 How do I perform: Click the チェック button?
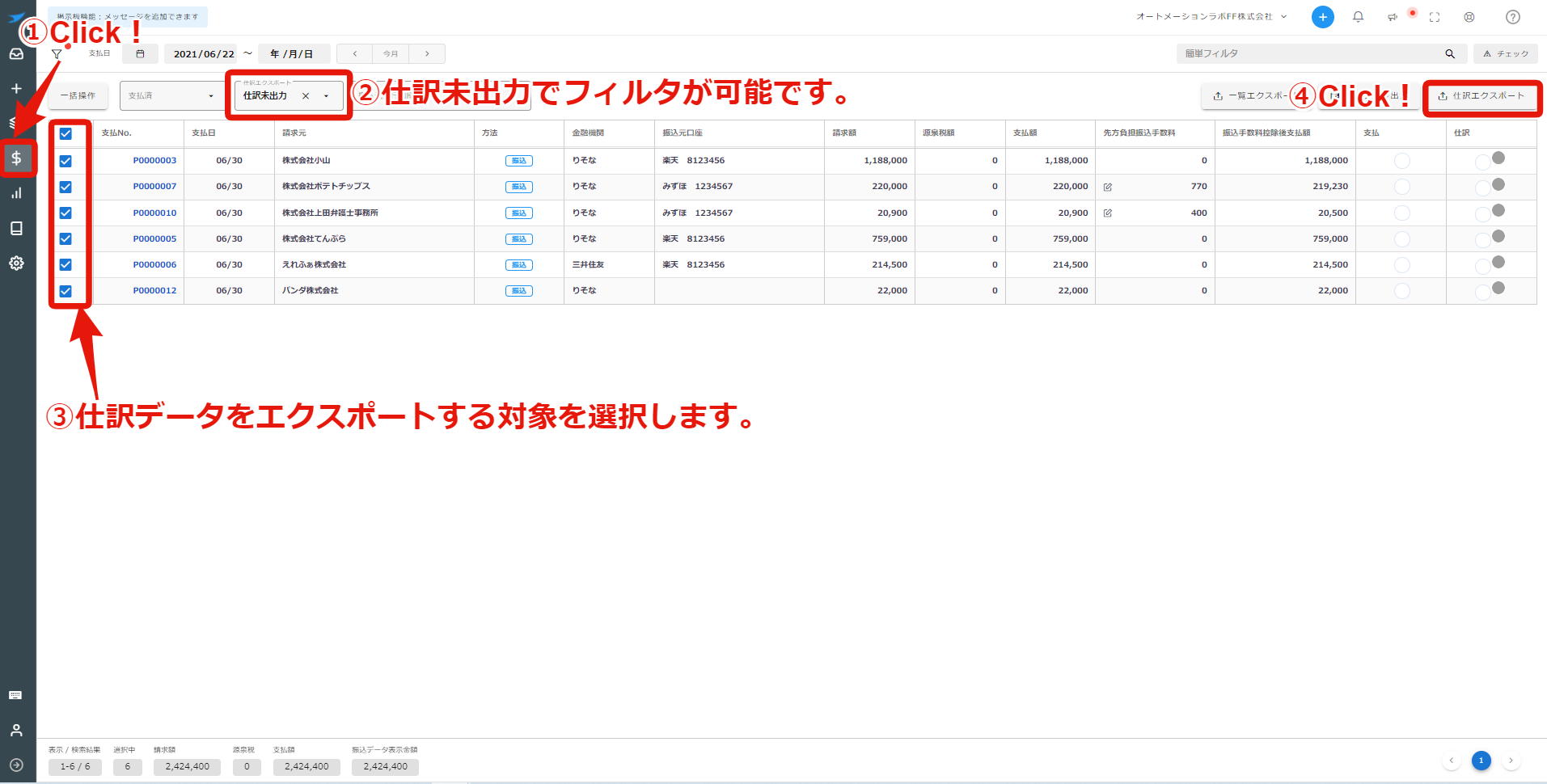pyautogui.click(x=1506, y=54)
